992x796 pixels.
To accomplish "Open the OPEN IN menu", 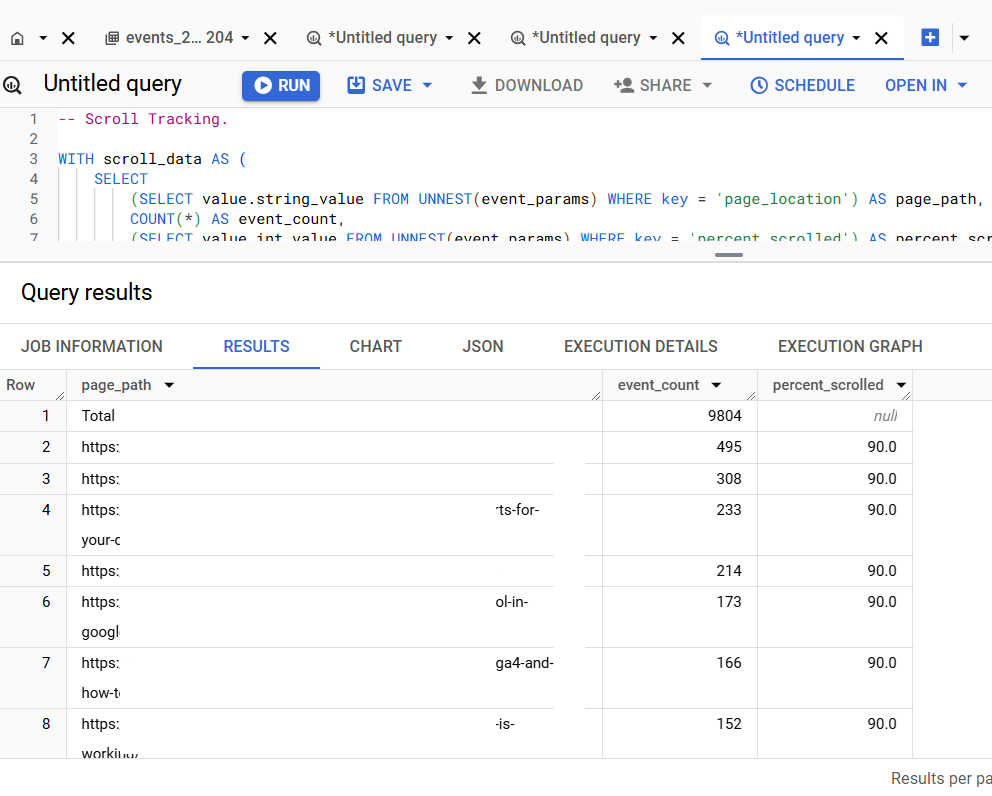I will (926, 85).
